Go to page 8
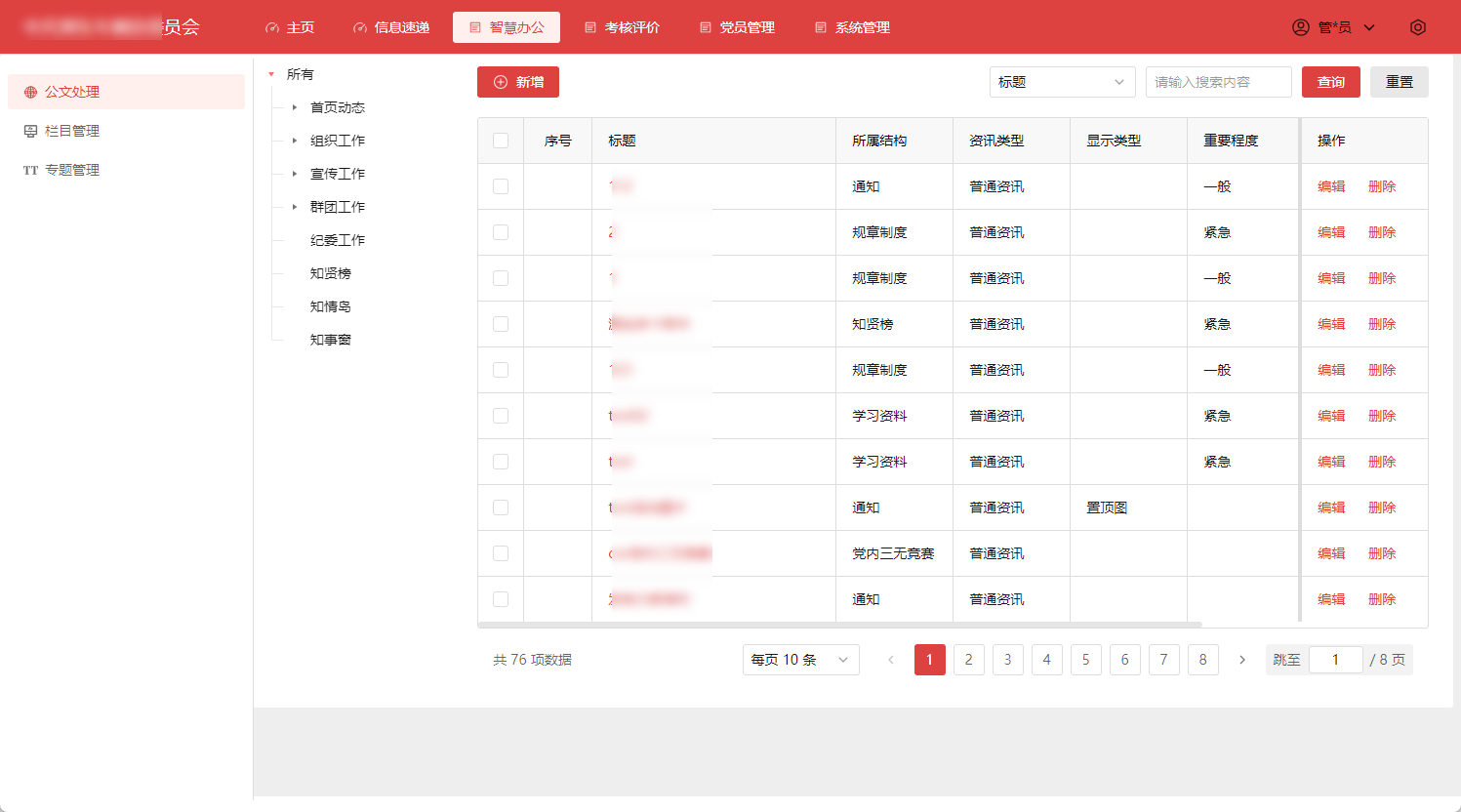 click(1203, 660)
